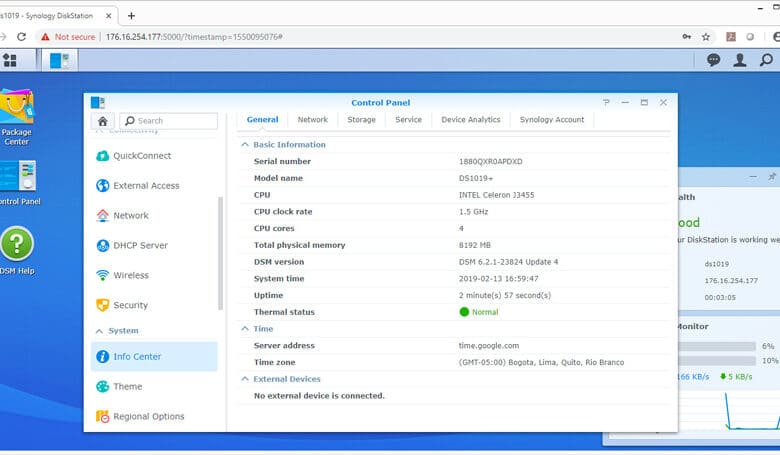Click the time zone Bogota value
The width and height of the screenshot is (780, 455).
(541, 363)
